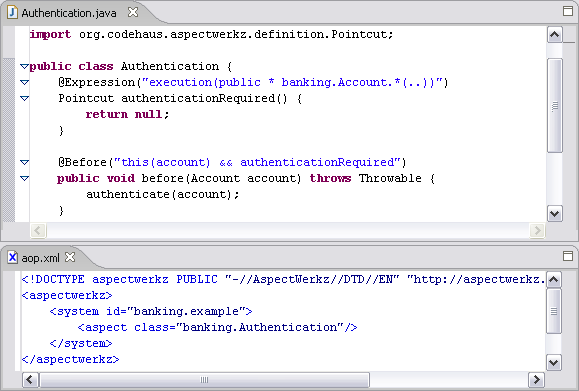Click scroll up arrow in aop.xml editor
Screen dimensions: 579x391
pos(554,279)
